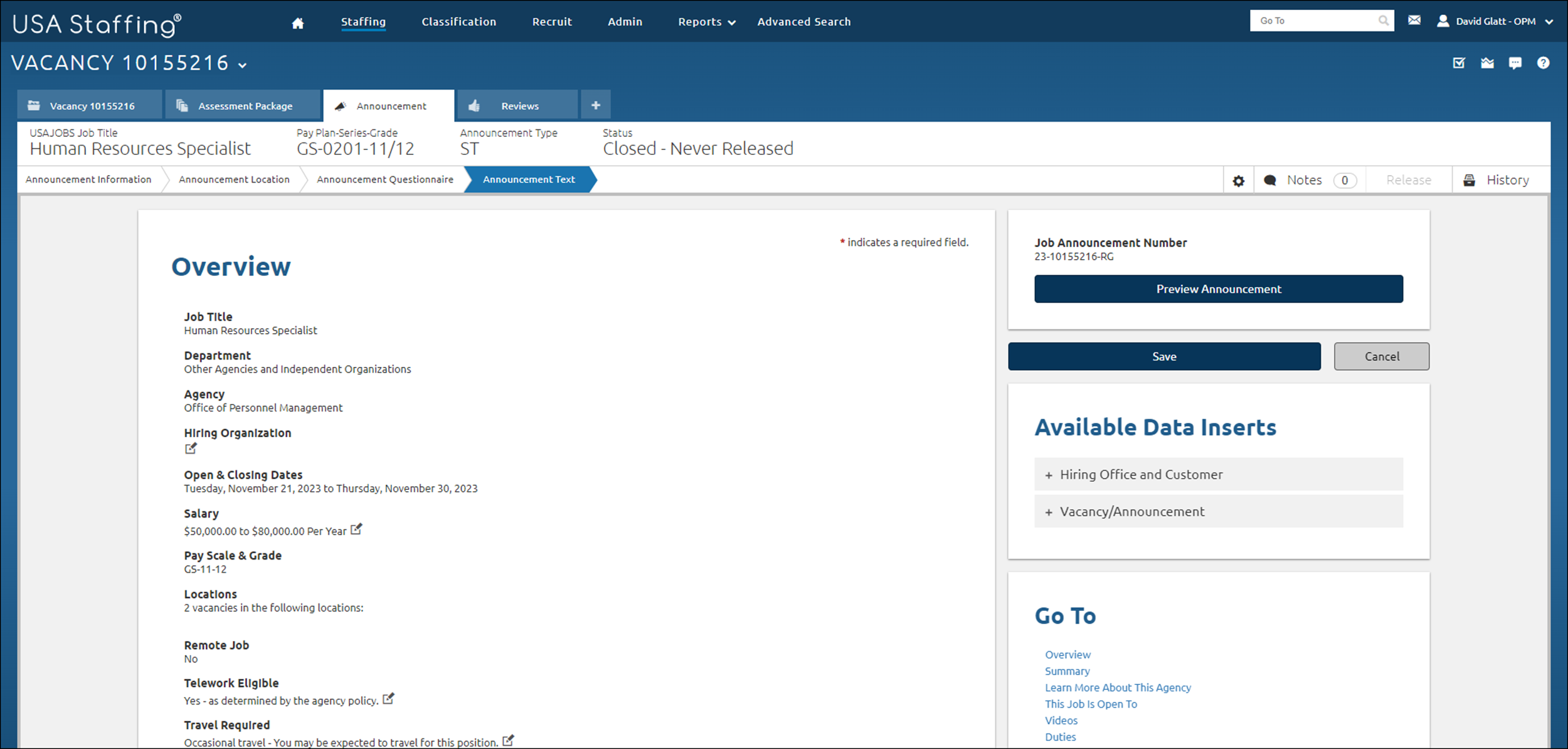This screenshot has height=749, width=1568.
Task: Add a new tab with plus button
Action: pos(596,105)
